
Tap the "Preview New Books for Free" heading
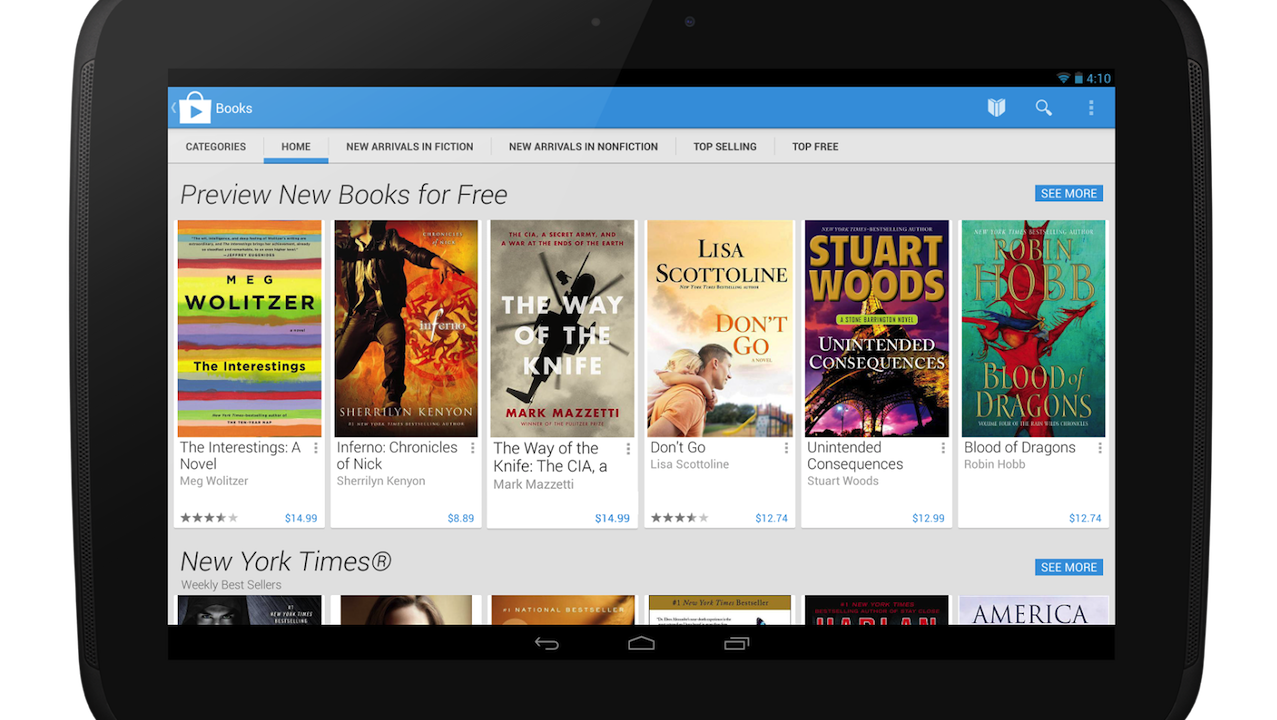coord(344,195)
